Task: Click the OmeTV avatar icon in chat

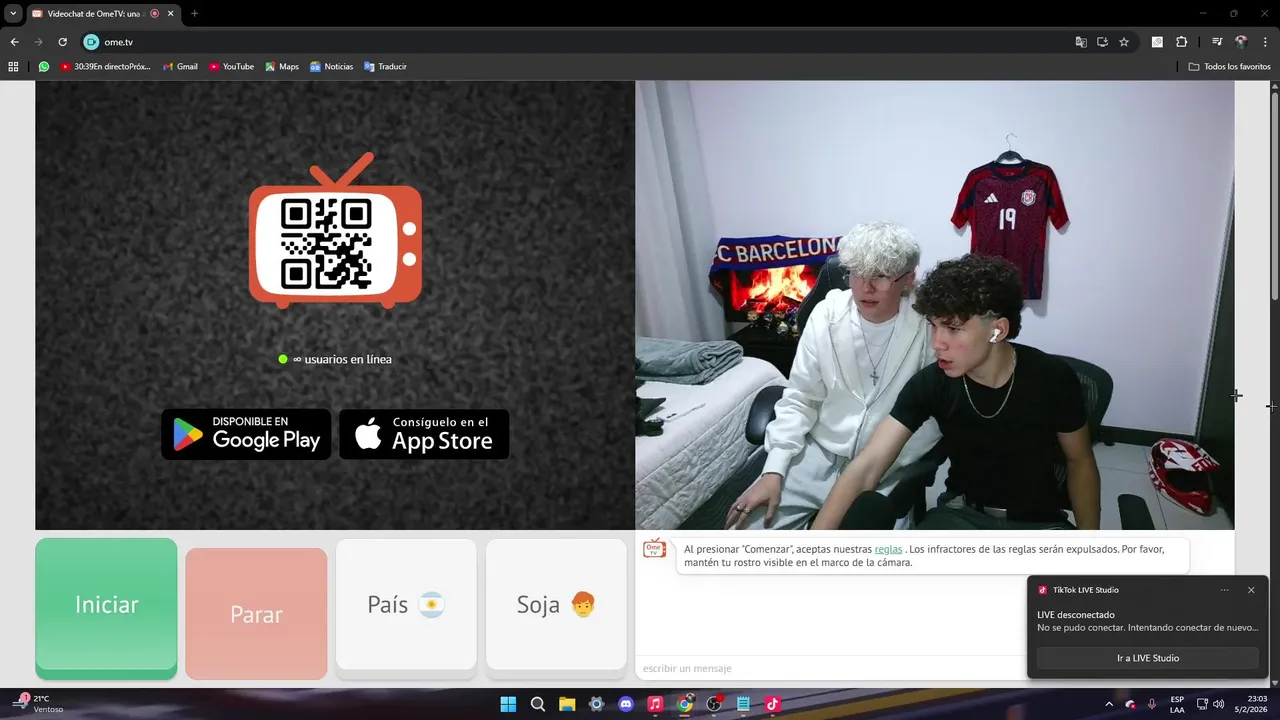Action: pos(654,548)
